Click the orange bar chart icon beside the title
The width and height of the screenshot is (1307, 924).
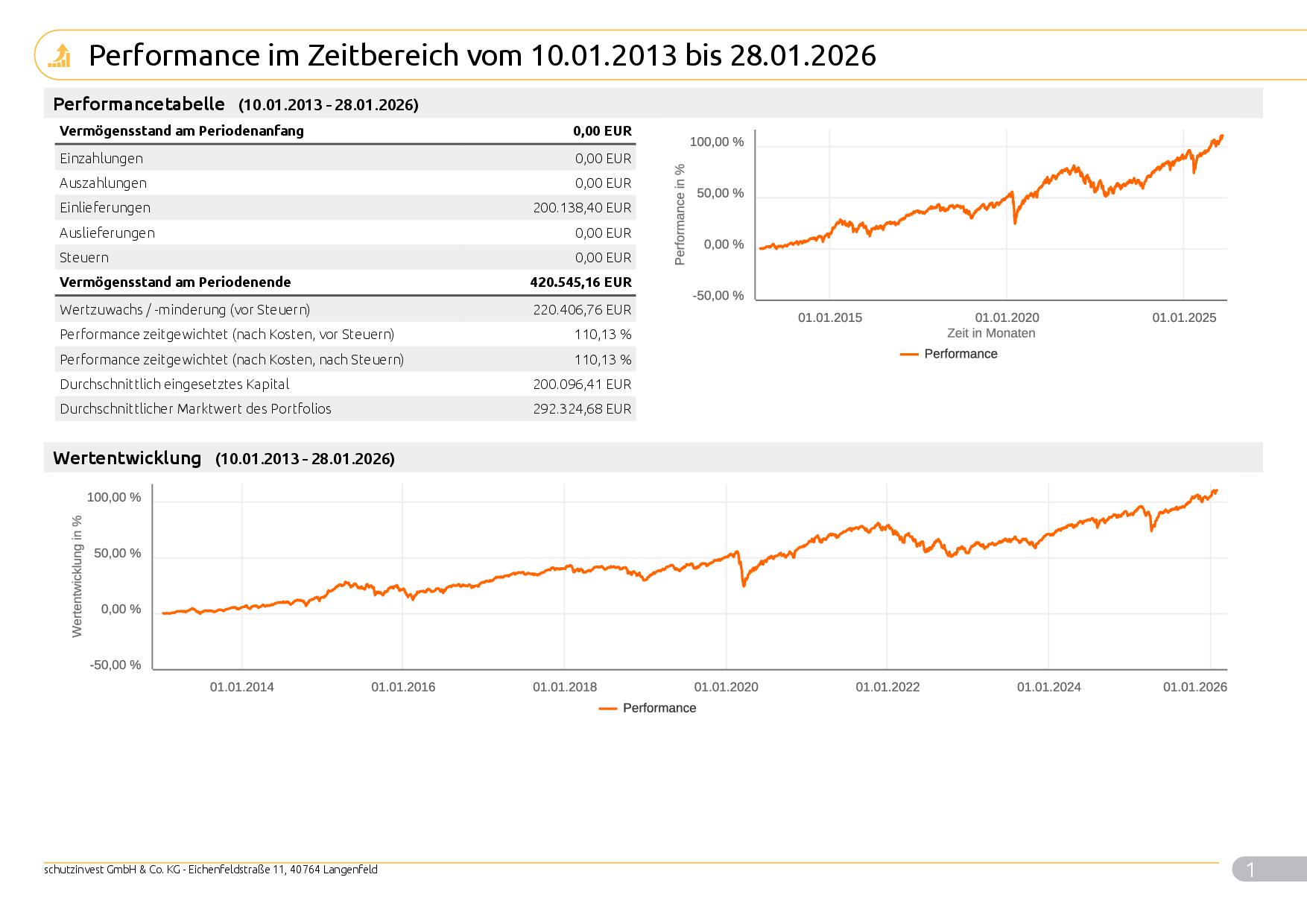59,55
